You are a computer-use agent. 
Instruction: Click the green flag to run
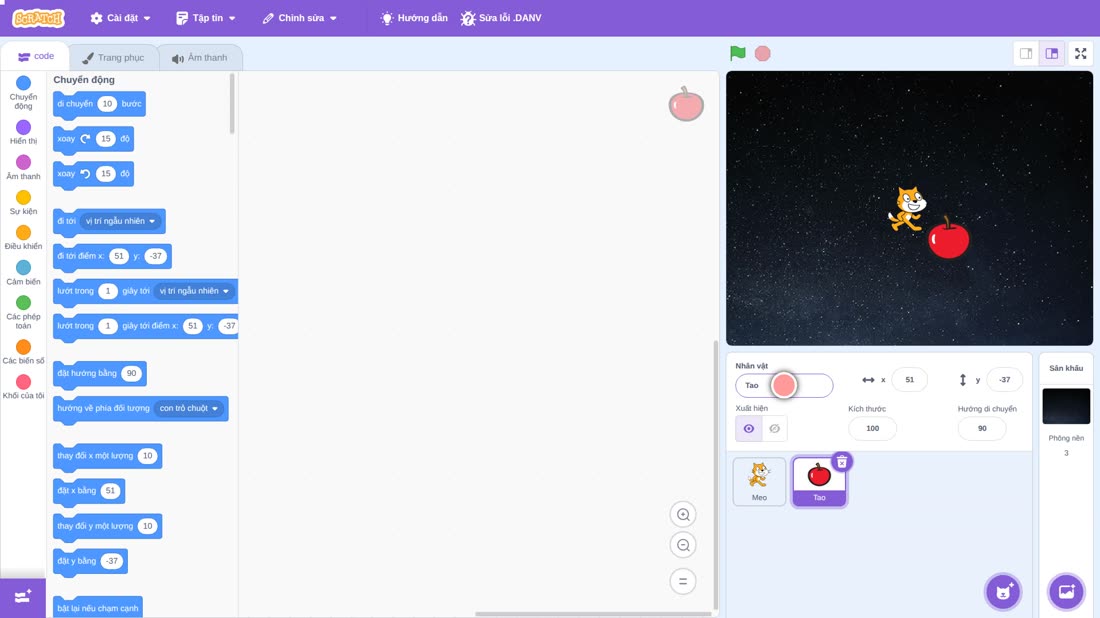[x=737, y=53]
